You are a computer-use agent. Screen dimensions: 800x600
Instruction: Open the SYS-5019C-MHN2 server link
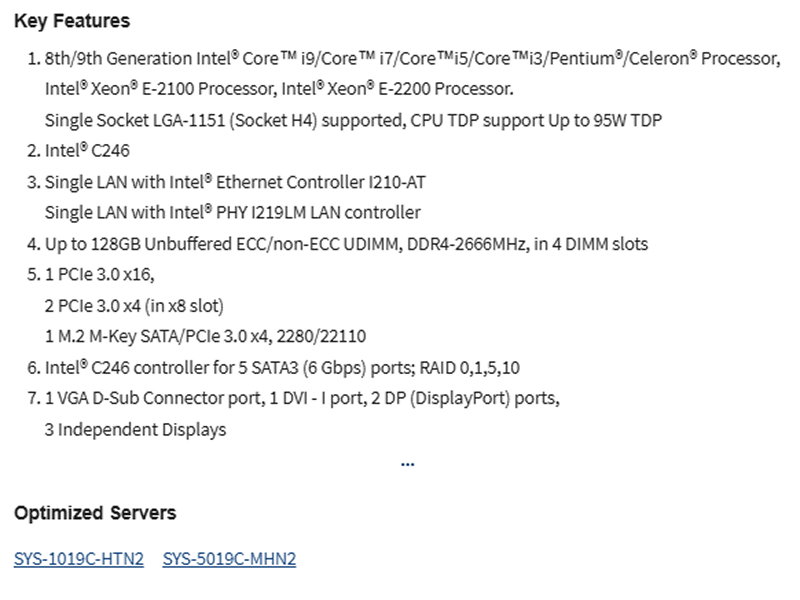(x=229, y=559)
